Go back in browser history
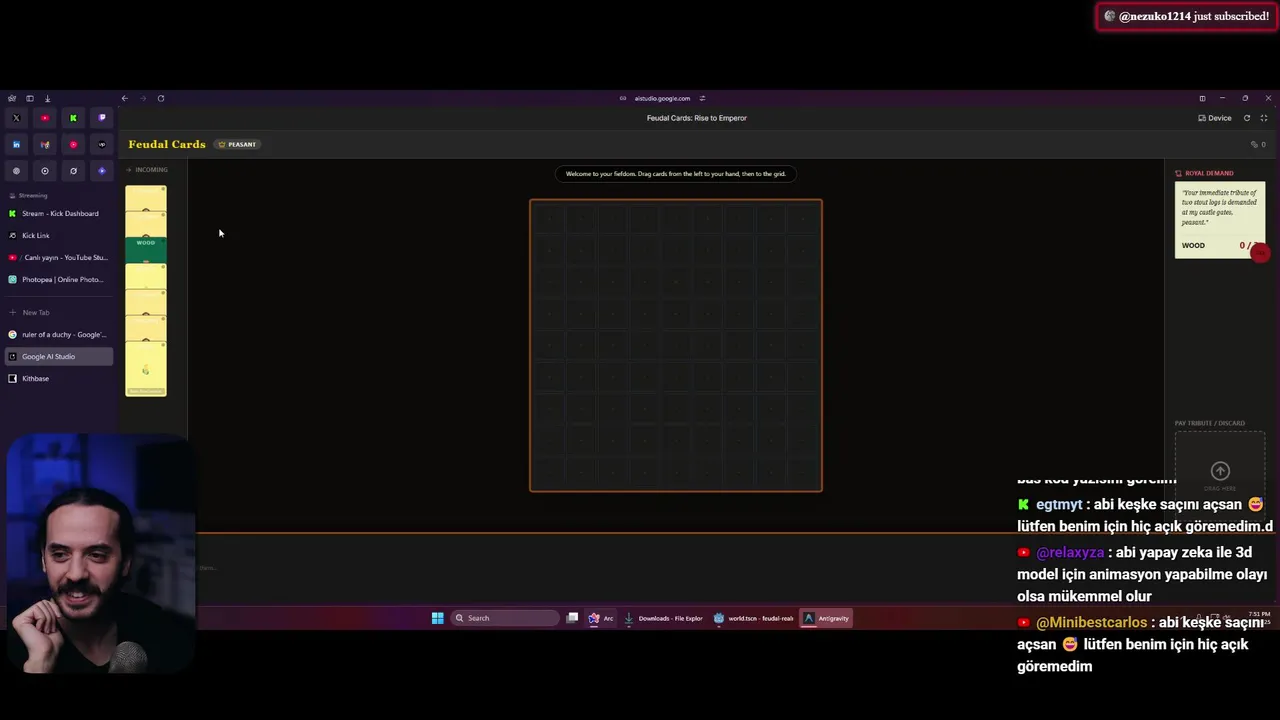Viewport: 1280px width, 720px height. click(124, 98)
